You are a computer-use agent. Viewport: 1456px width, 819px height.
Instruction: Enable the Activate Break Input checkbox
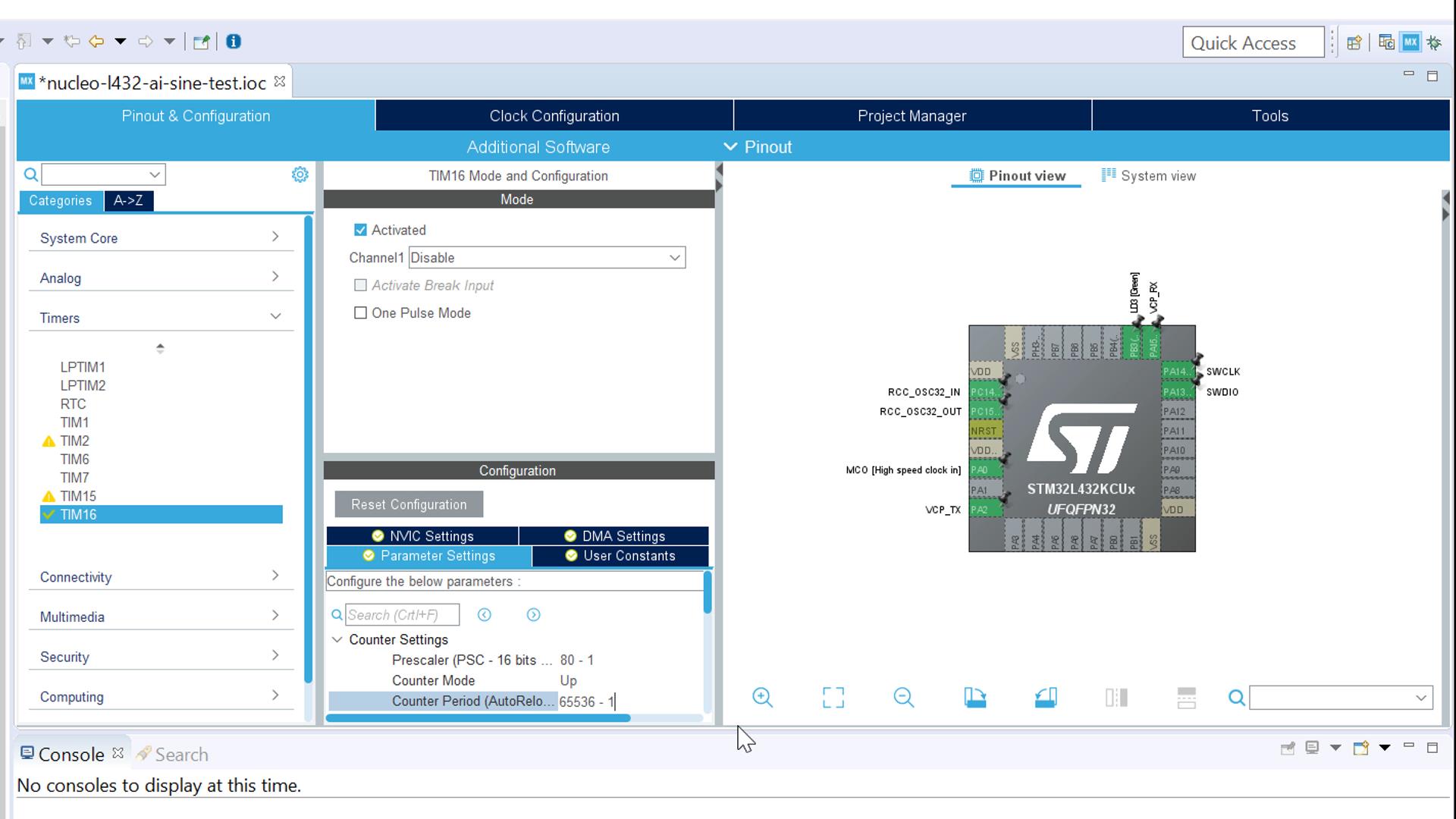[362, 285]
